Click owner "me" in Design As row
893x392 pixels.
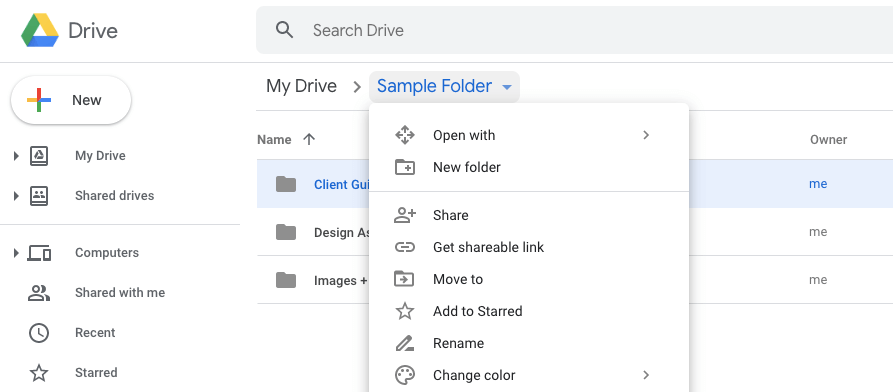[818, 232]
